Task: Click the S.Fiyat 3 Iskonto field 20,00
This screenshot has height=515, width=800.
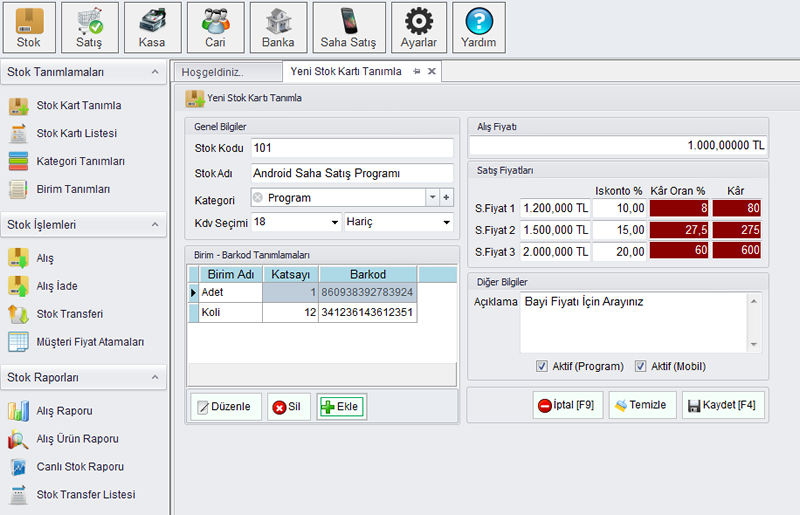Action: coord(620,252)
